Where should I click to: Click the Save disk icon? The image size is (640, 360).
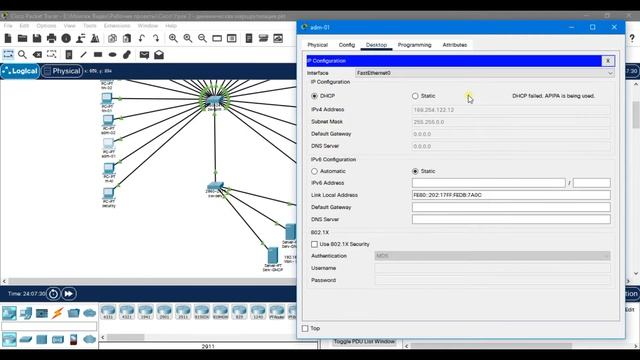tap(37, 38)
